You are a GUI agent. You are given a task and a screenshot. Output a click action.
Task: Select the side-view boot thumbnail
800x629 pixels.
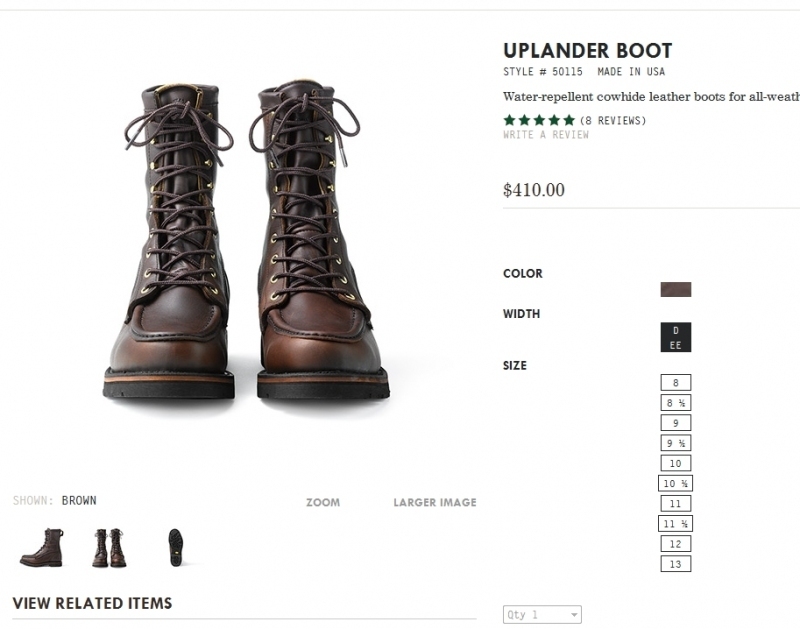coord(41,547)
